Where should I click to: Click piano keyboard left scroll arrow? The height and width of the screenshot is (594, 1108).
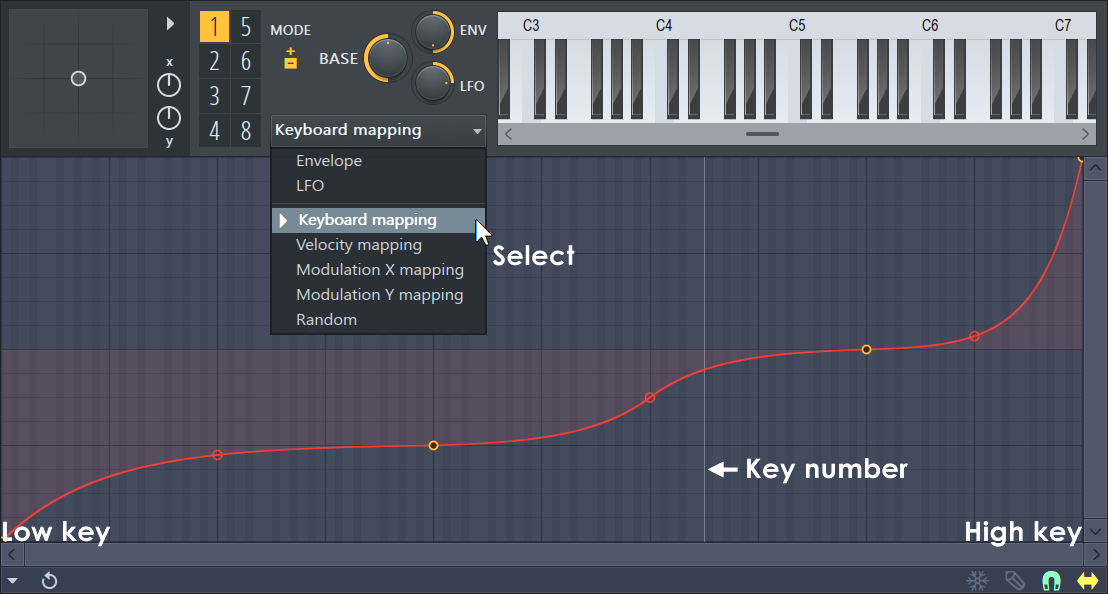click(508, 134)
